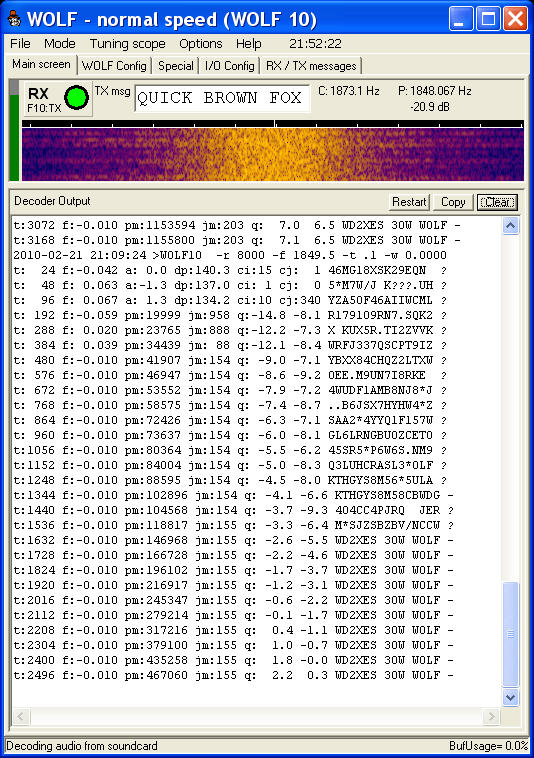The image size is (534, 758).
Task: Open the Help menu
Action: pos(248,44)
